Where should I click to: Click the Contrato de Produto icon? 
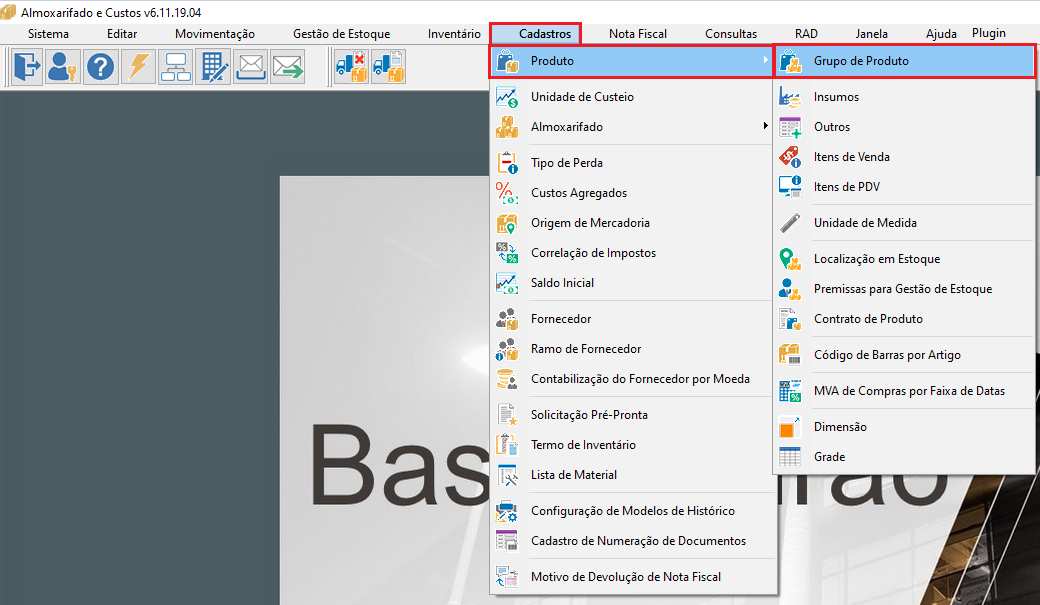[x=790, y=318]
